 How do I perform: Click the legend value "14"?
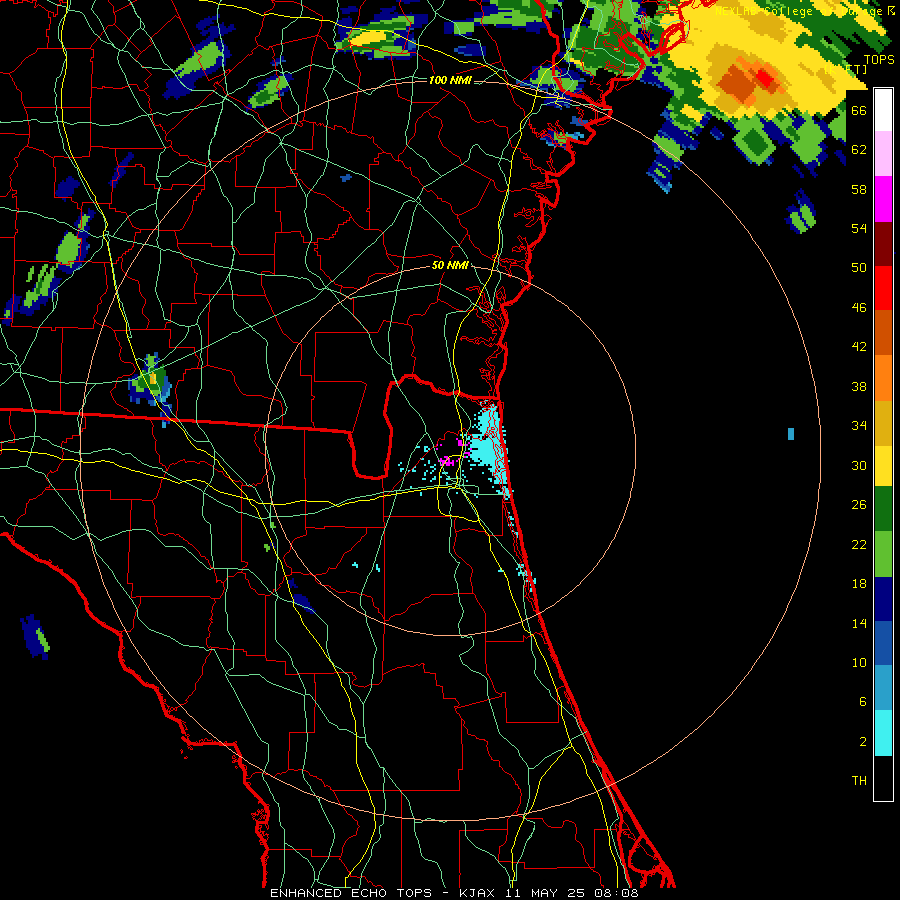859,623
